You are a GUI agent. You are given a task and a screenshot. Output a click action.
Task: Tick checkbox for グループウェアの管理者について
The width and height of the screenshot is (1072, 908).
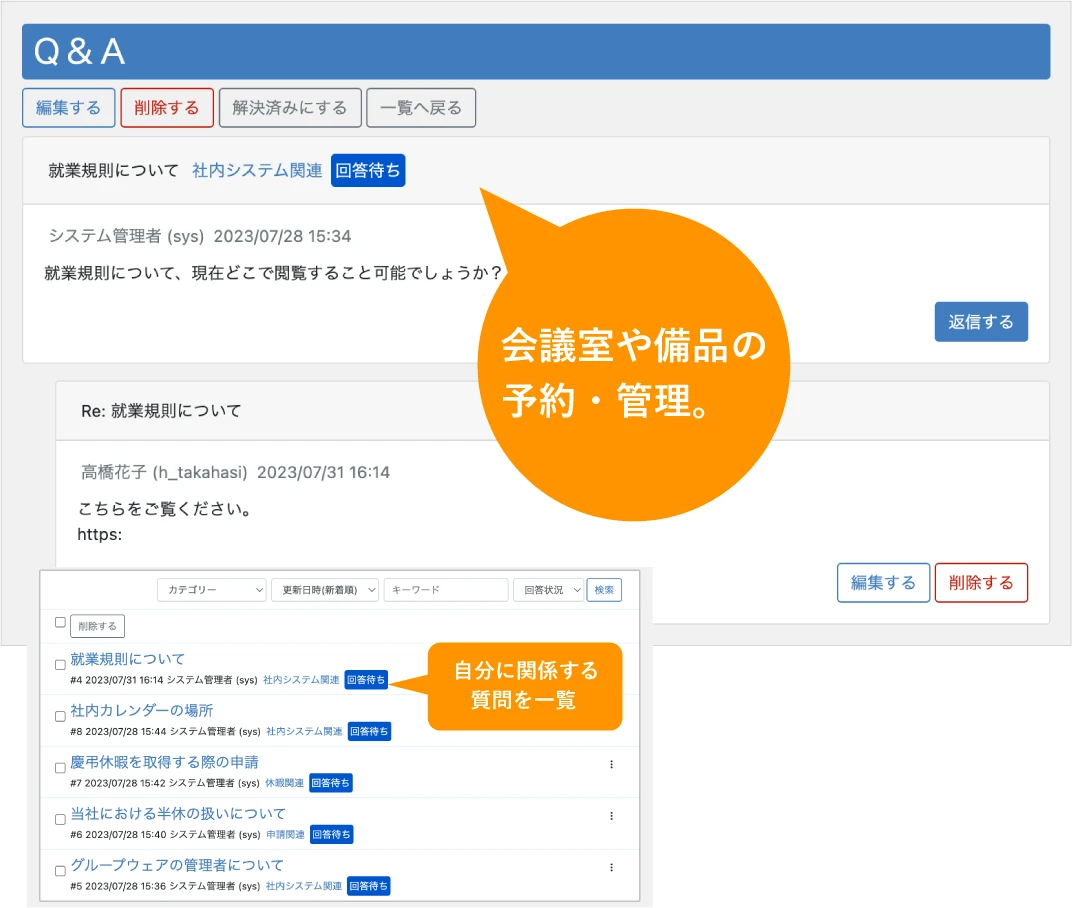point(60,870)
